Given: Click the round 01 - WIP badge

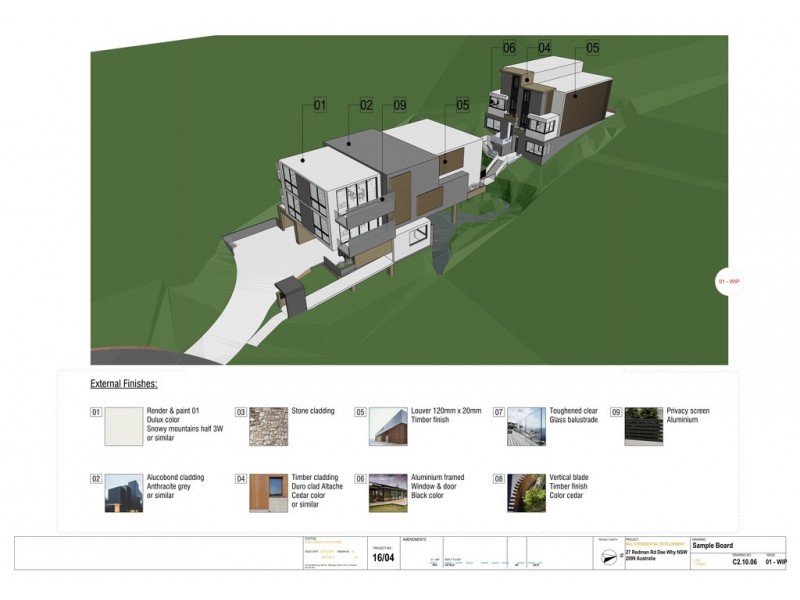Looking at the screenshot, I should click(728, 282).
